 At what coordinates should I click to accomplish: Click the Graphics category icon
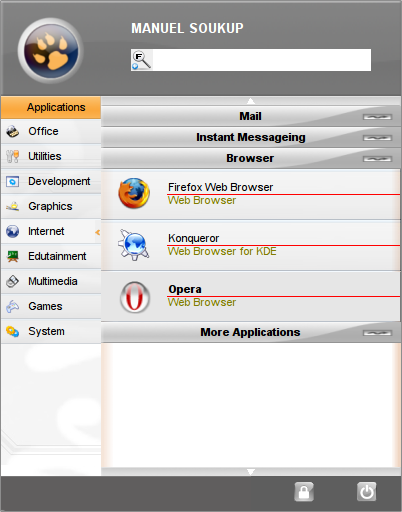point(13,206)
